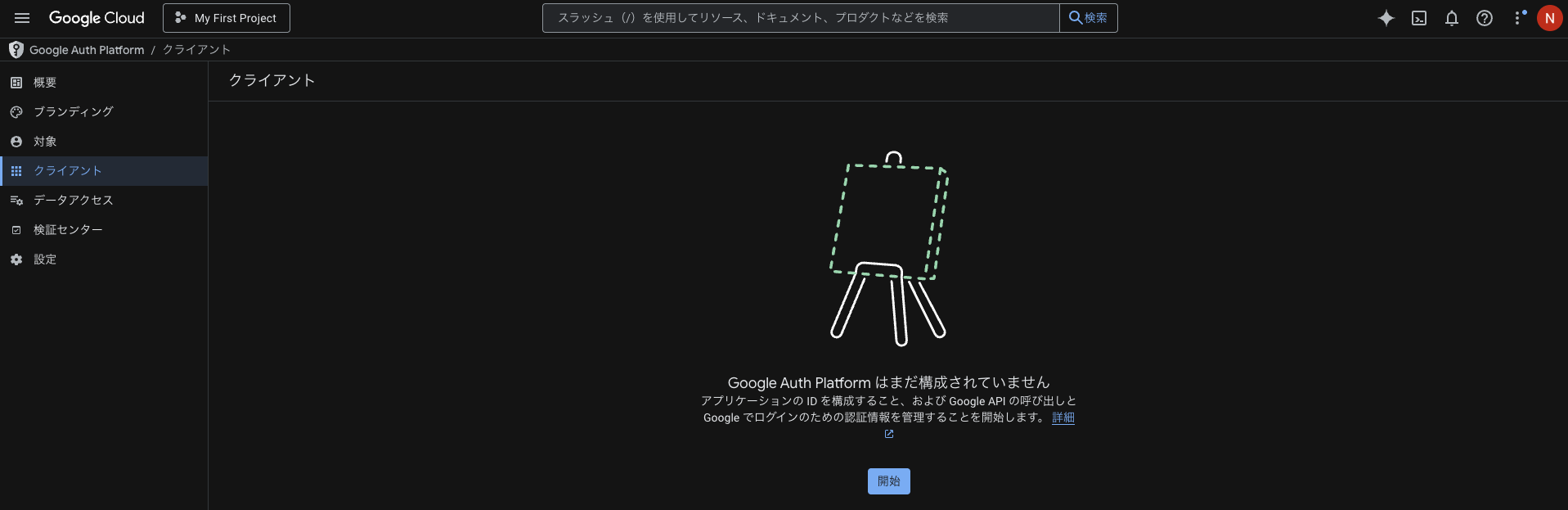
Task: Click the 検証センター checkbox icon
Action: click(16, 230)
